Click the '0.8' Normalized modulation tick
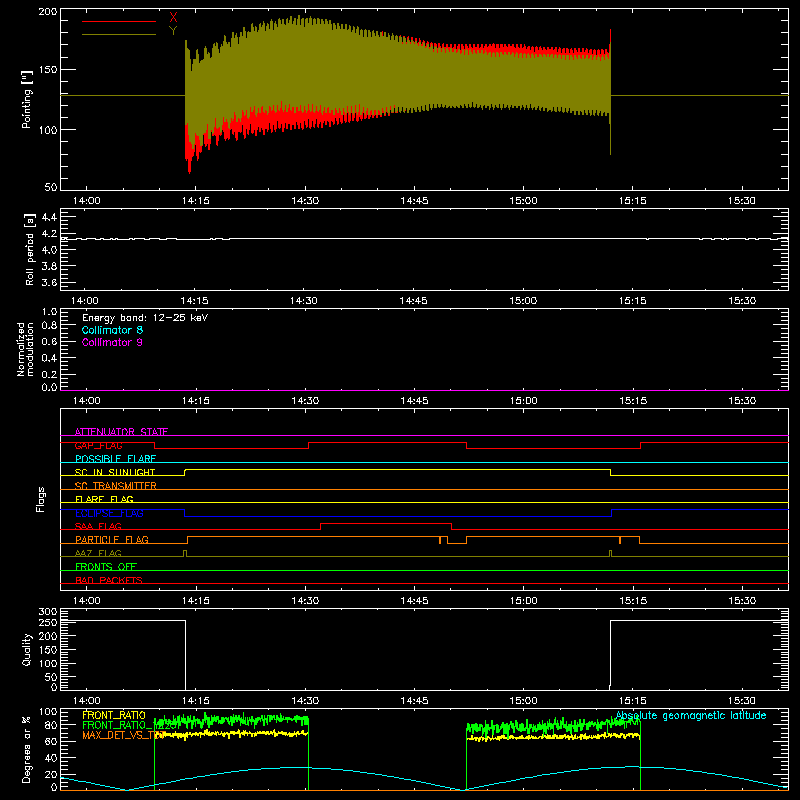The width and height of the screenshot is (800, 800). tap(49, 326)
